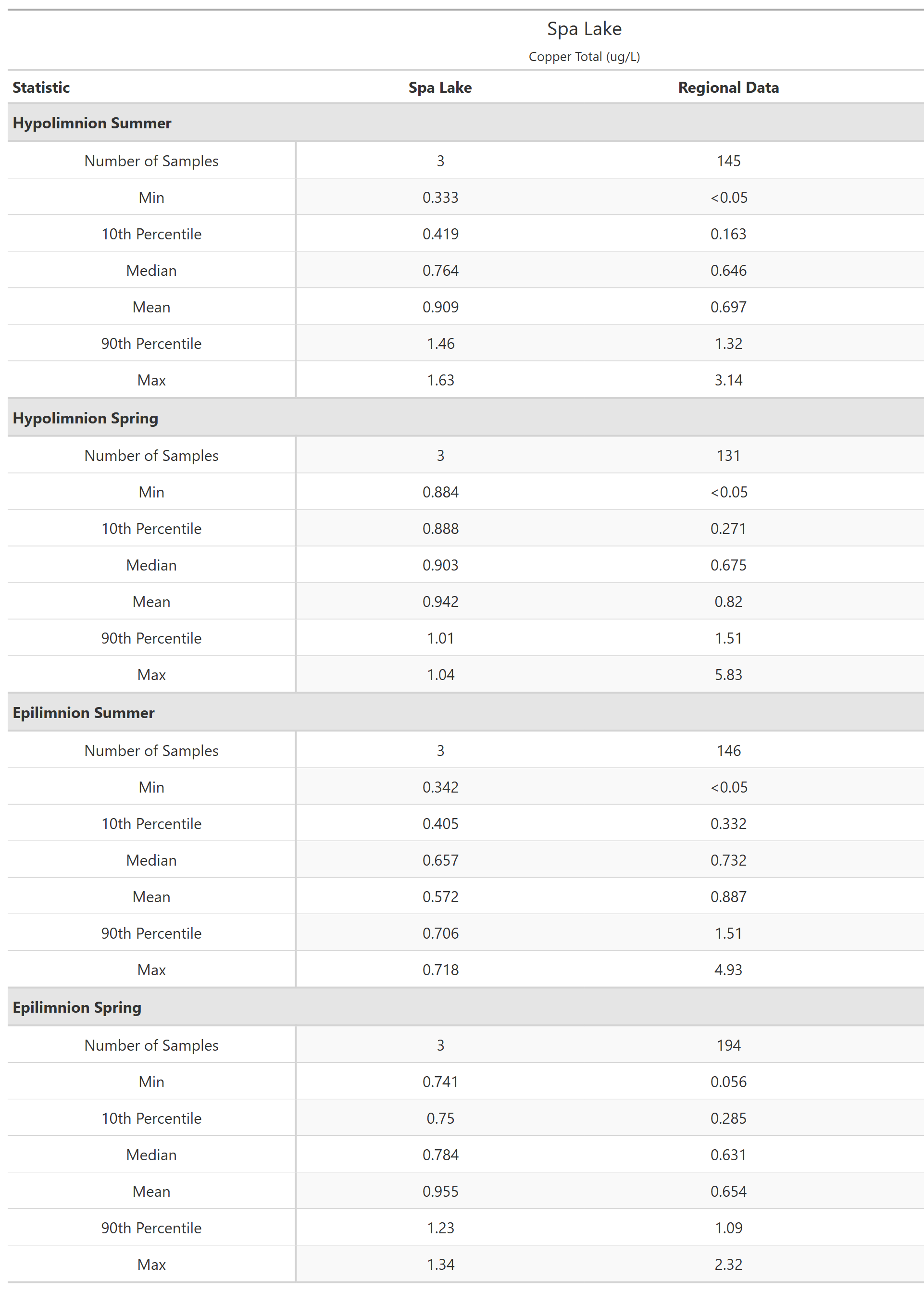Click the regional sample count 194

(x=728, y=1045)
